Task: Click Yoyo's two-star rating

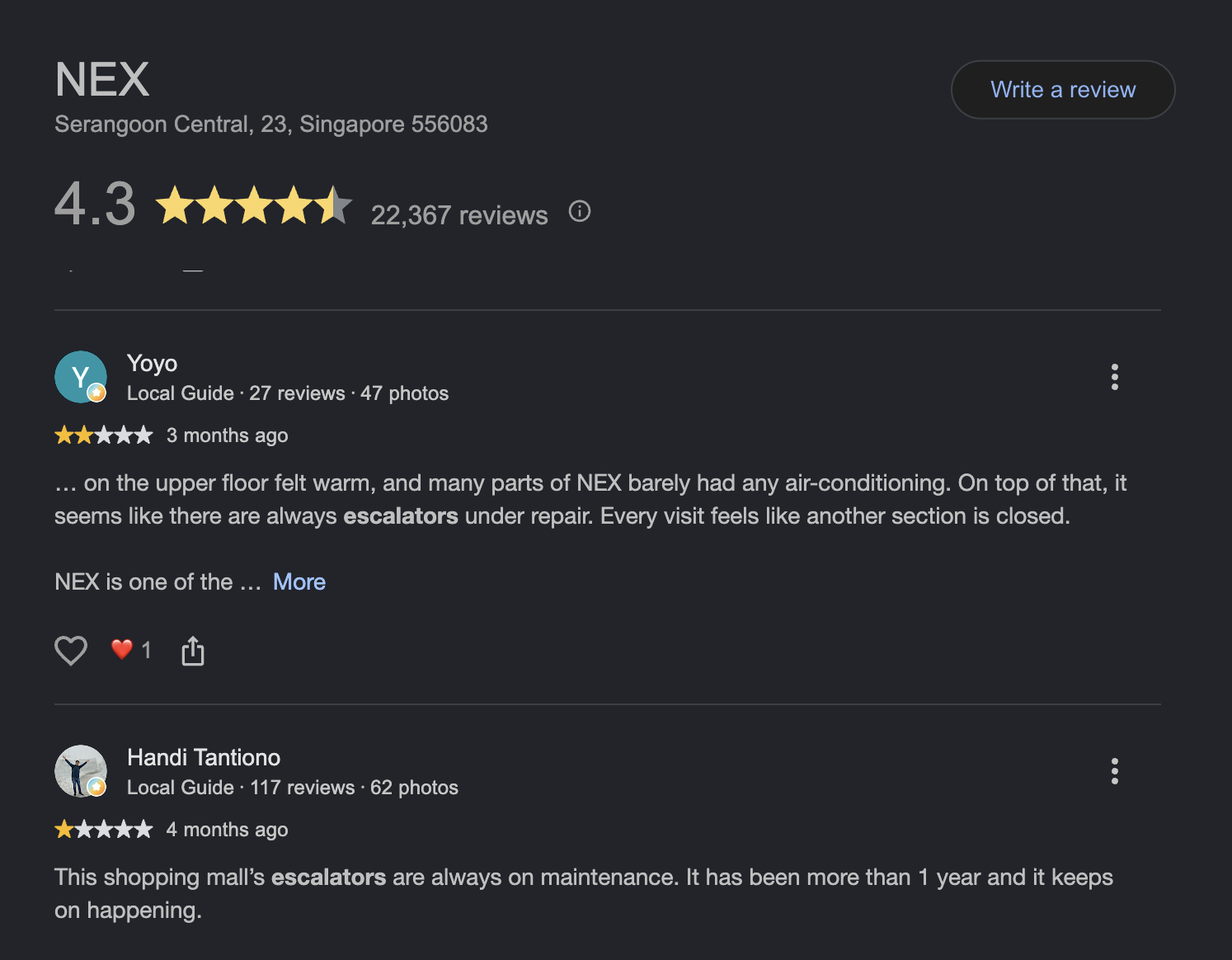Action: click(x=104, y=435)
